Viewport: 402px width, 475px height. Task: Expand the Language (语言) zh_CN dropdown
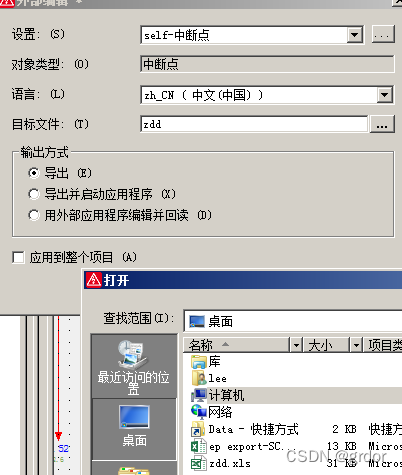click(x=385, y=95)
